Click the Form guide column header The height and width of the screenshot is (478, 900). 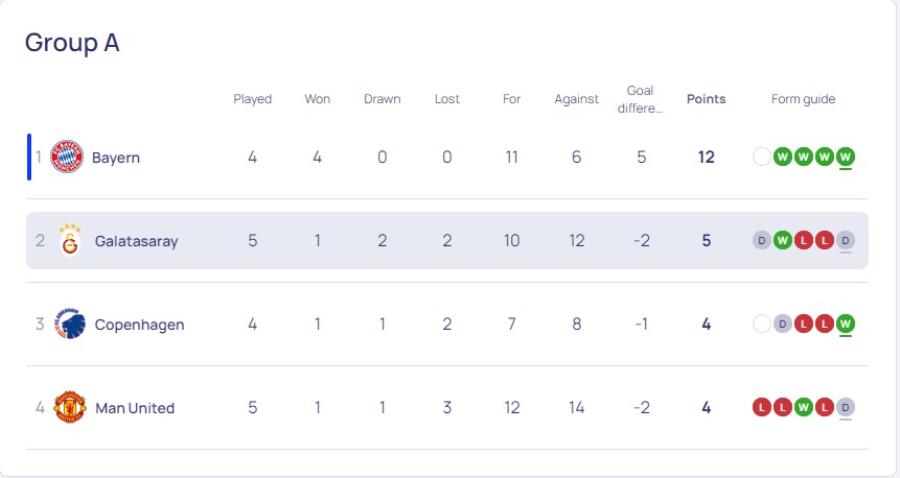[803, 99]
